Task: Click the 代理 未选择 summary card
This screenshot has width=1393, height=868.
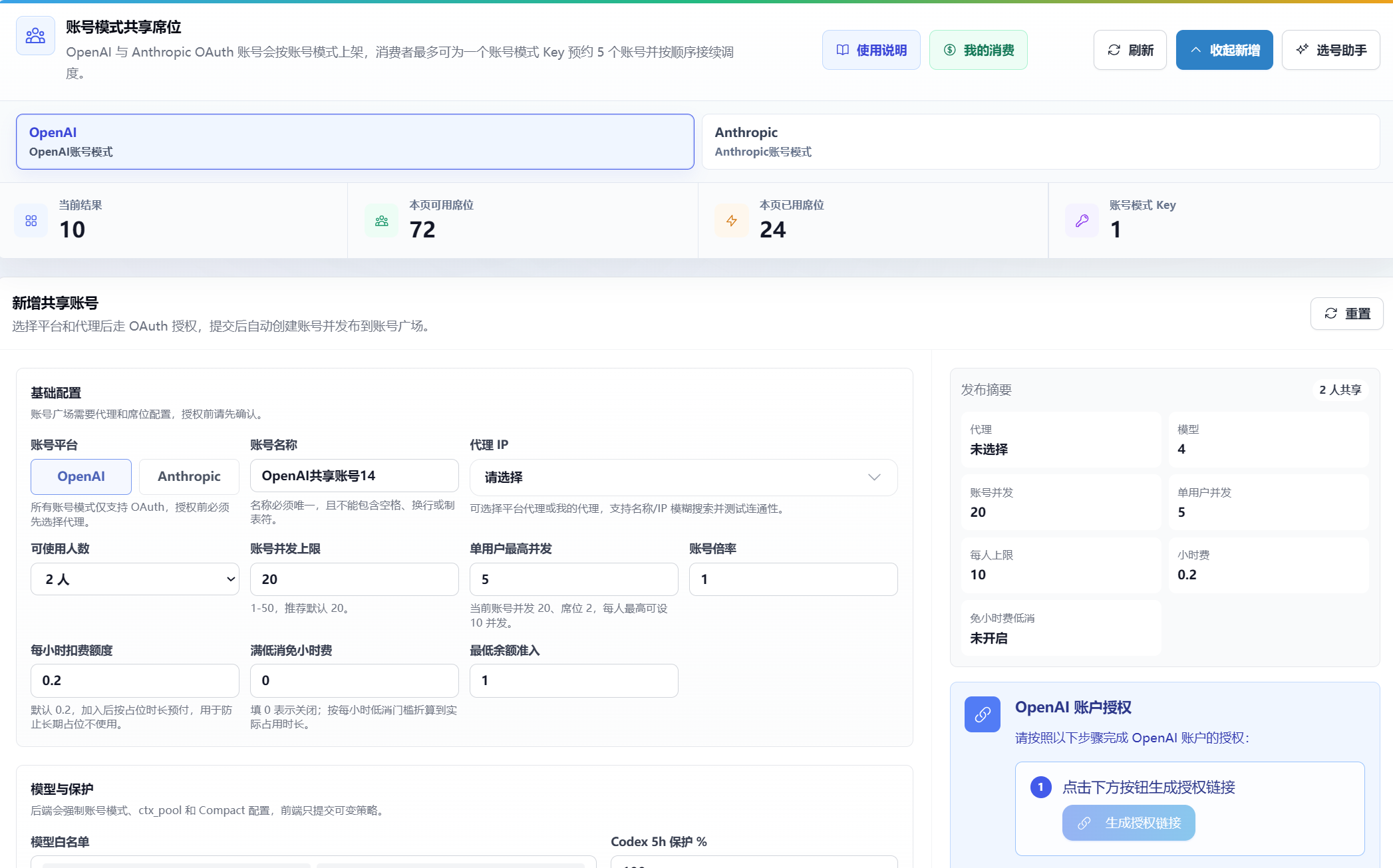Action: point(1061,440)
